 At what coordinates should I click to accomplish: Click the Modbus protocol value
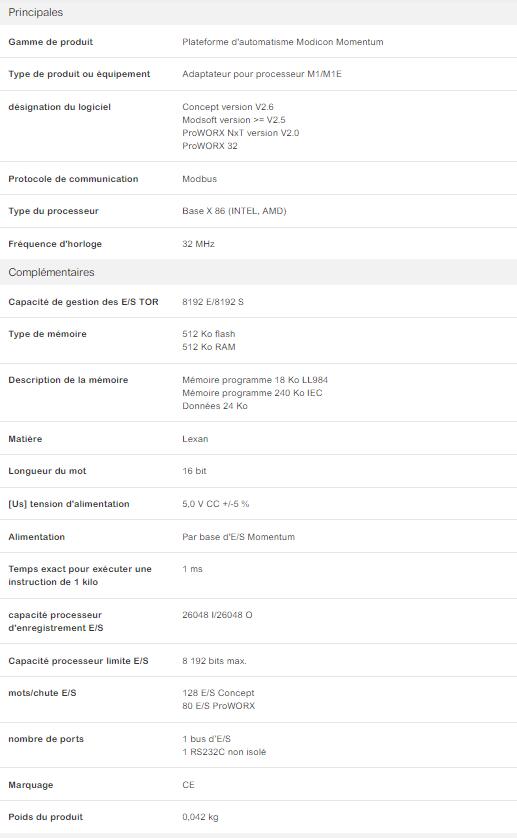199,179
